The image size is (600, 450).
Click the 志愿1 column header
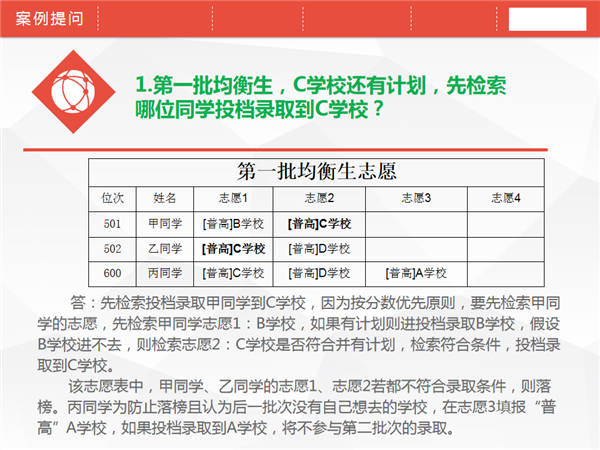233,198
